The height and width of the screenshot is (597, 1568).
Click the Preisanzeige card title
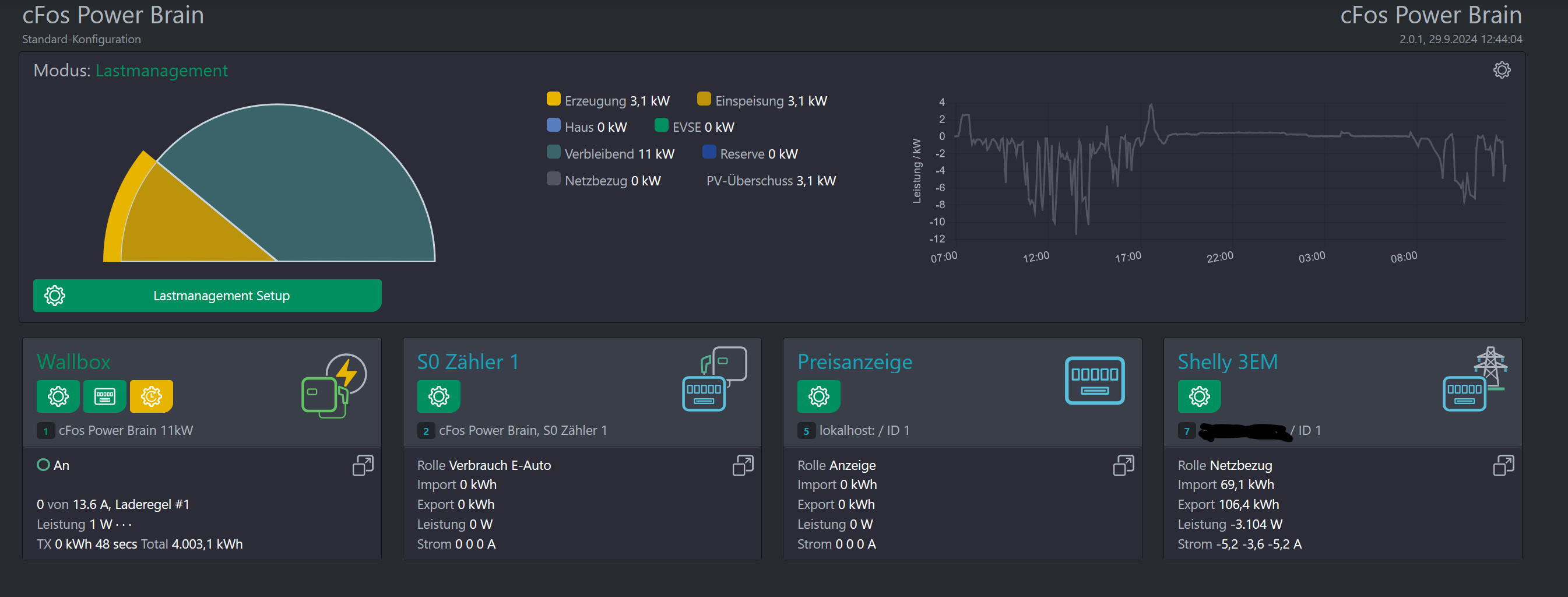(855, 361)
